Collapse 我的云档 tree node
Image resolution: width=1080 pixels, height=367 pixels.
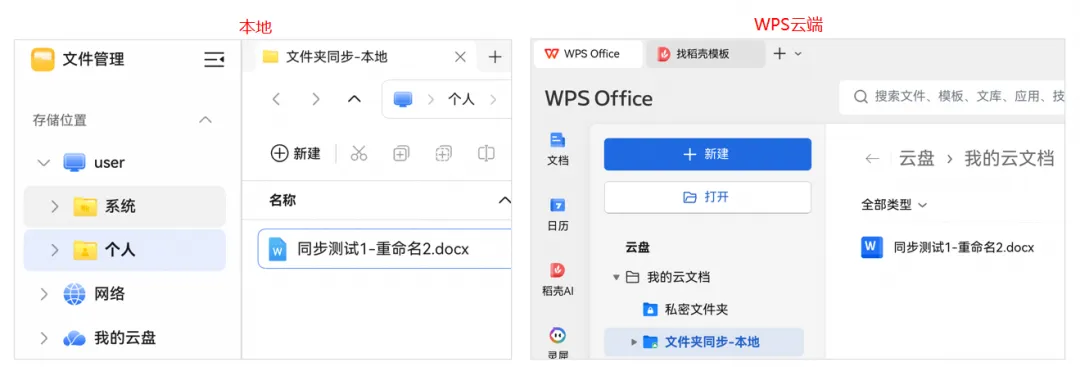[616, 277]
